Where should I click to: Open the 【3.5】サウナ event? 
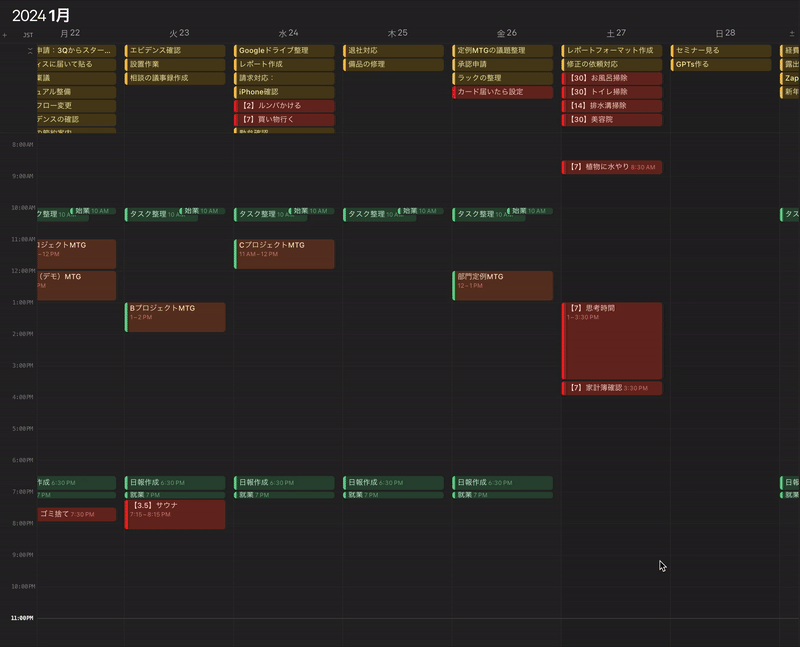(x=175, y=514)
